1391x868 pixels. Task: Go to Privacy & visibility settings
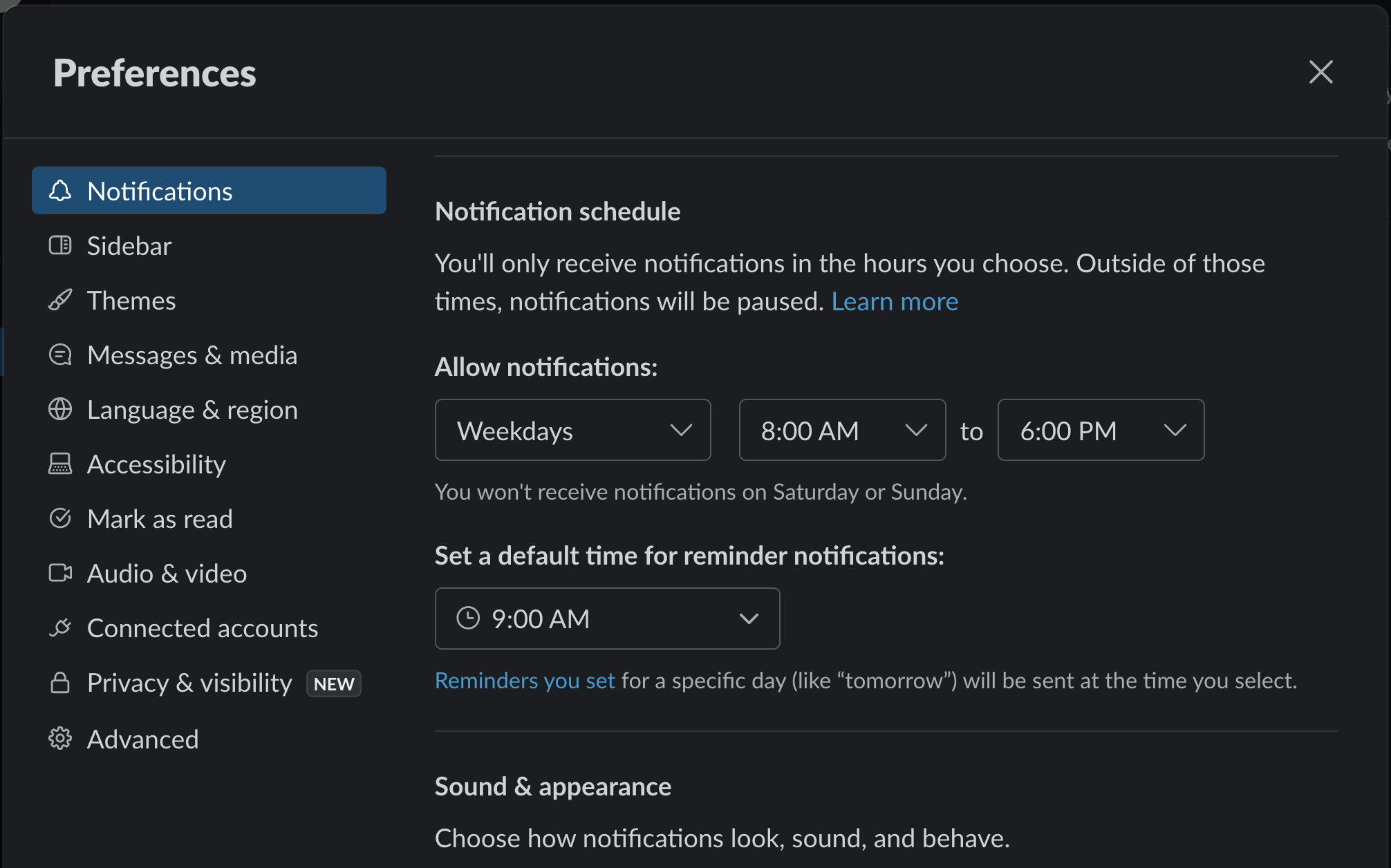pyautogui.click(x=209, y=682)
